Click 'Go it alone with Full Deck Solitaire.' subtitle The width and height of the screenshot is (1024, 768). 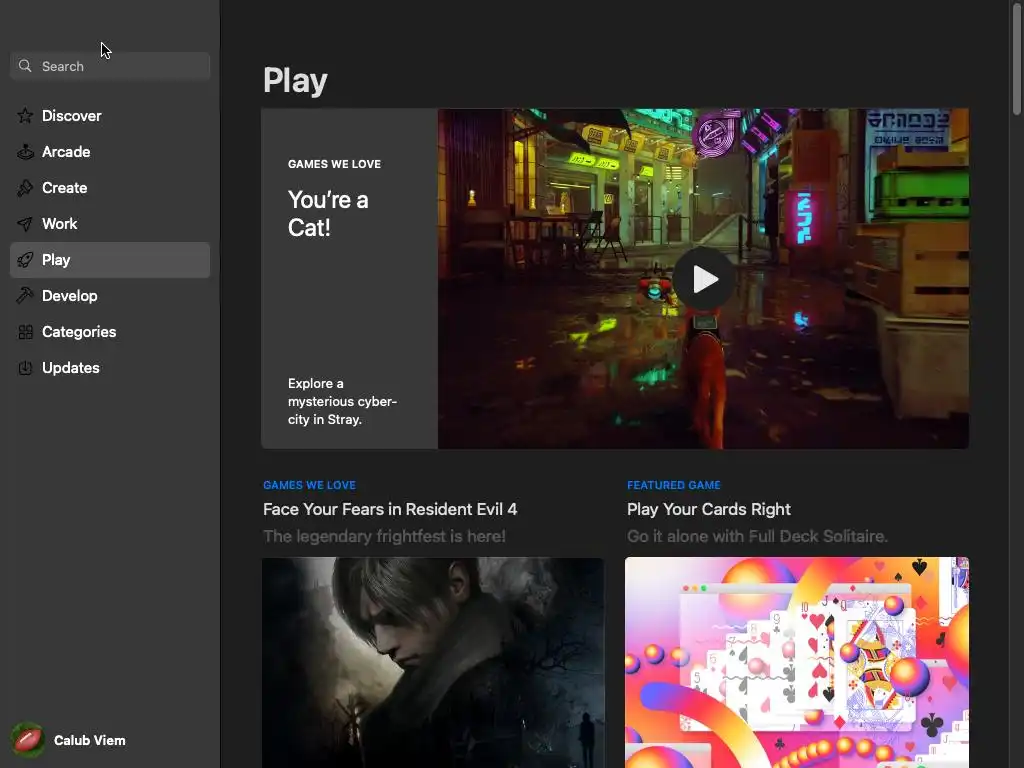[x=758, y=537]
